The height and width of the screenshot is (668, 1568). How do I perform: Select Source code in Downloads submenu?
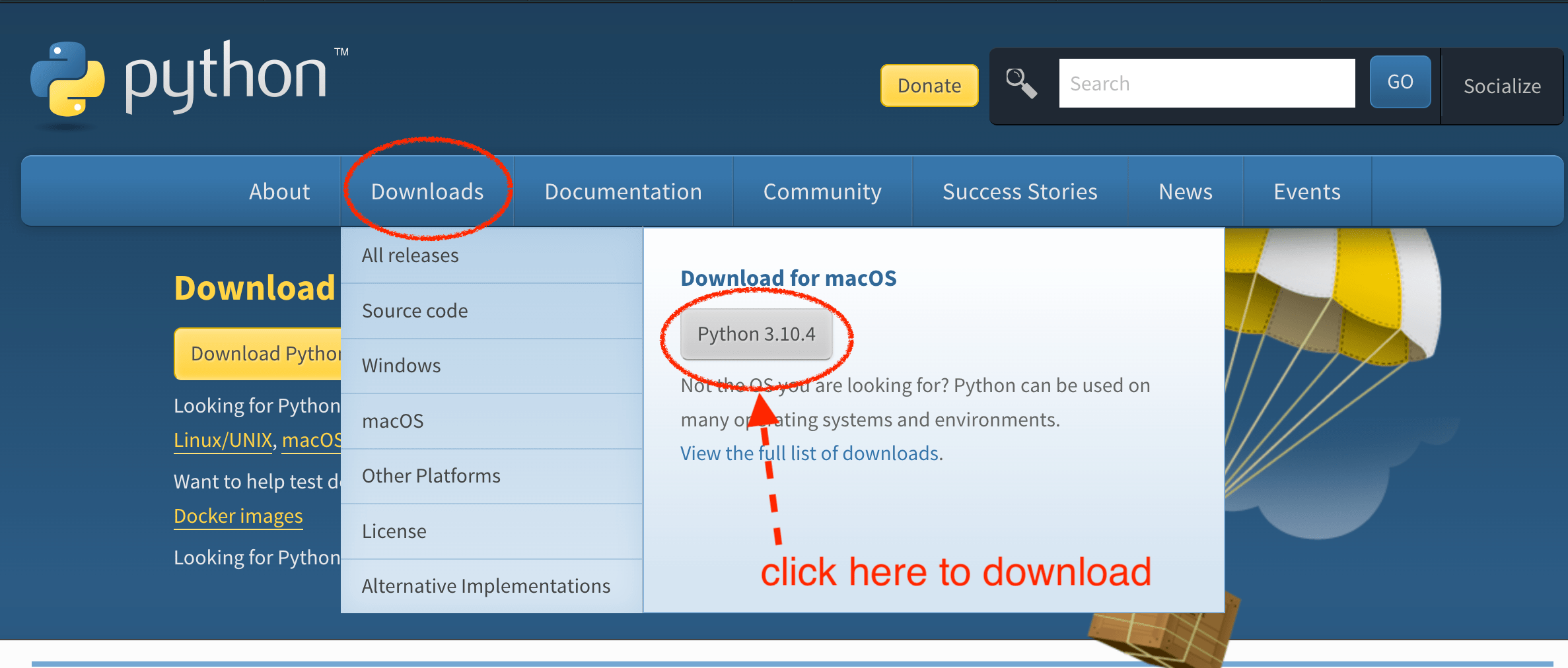(491, 311)
